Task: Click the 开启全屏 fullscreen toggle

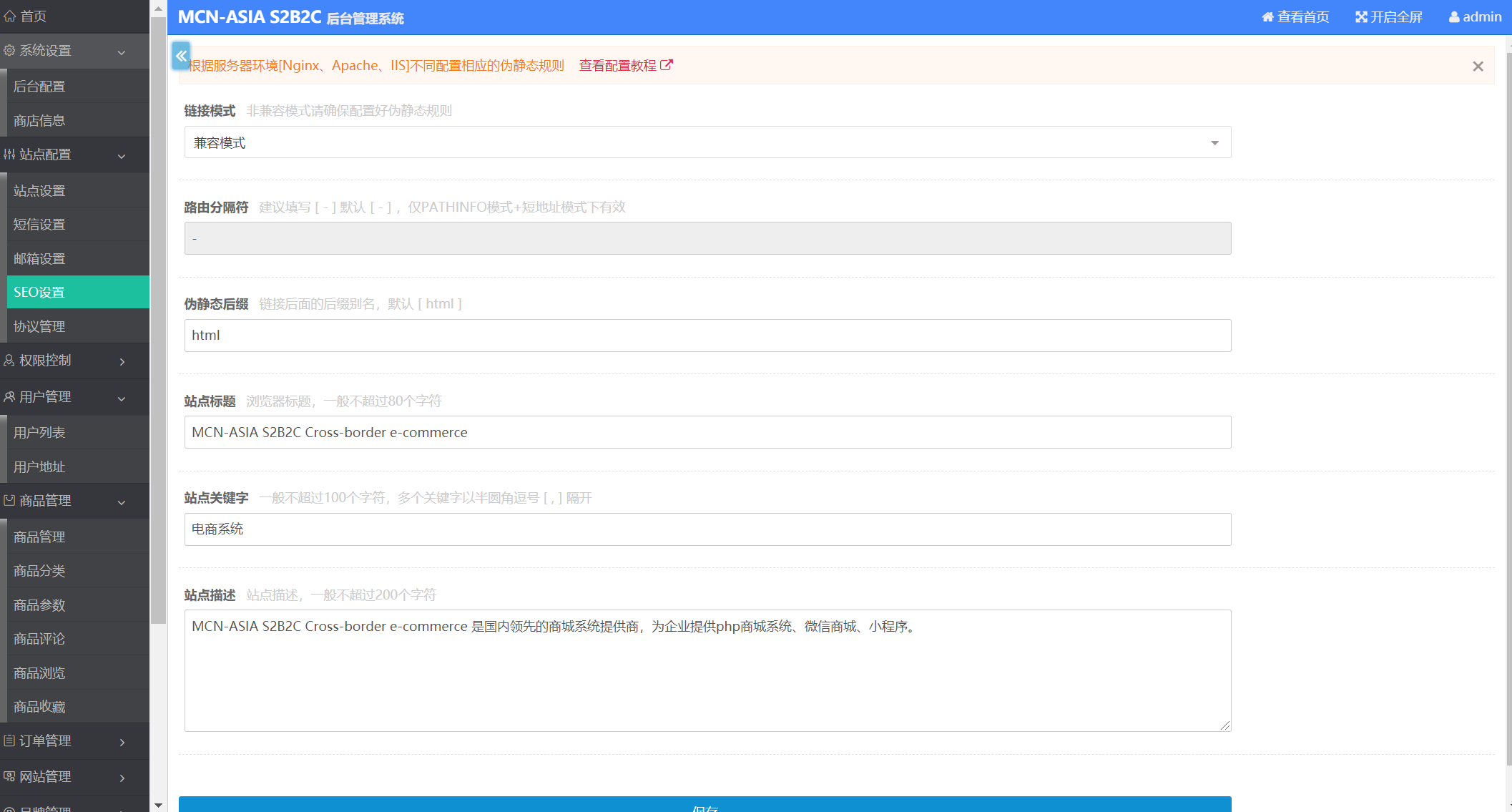Action: 1387,16
